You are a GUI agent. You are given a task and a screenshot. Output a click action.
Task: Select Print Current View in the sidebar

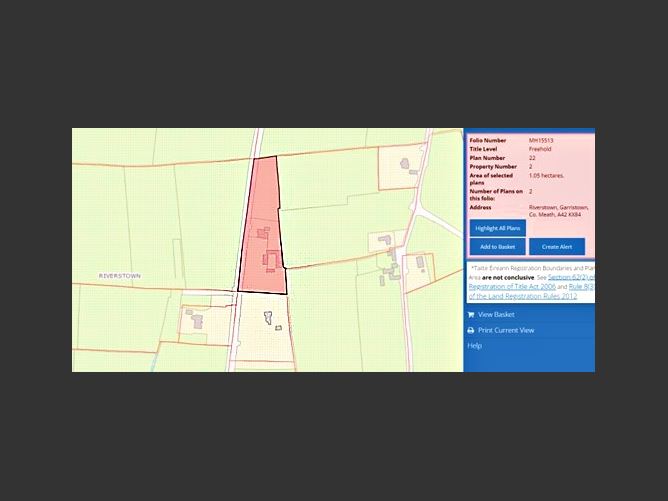tap(505, 330)
